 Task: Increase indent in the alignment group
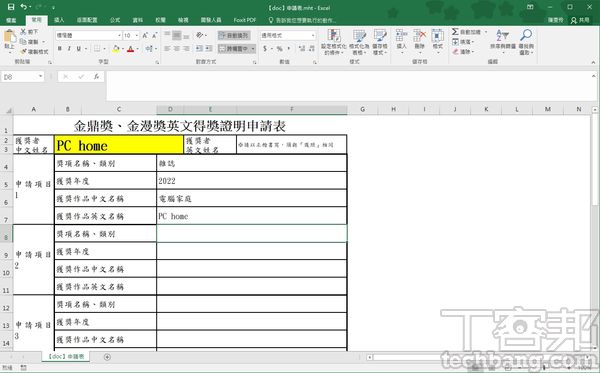tap(209, 49)
